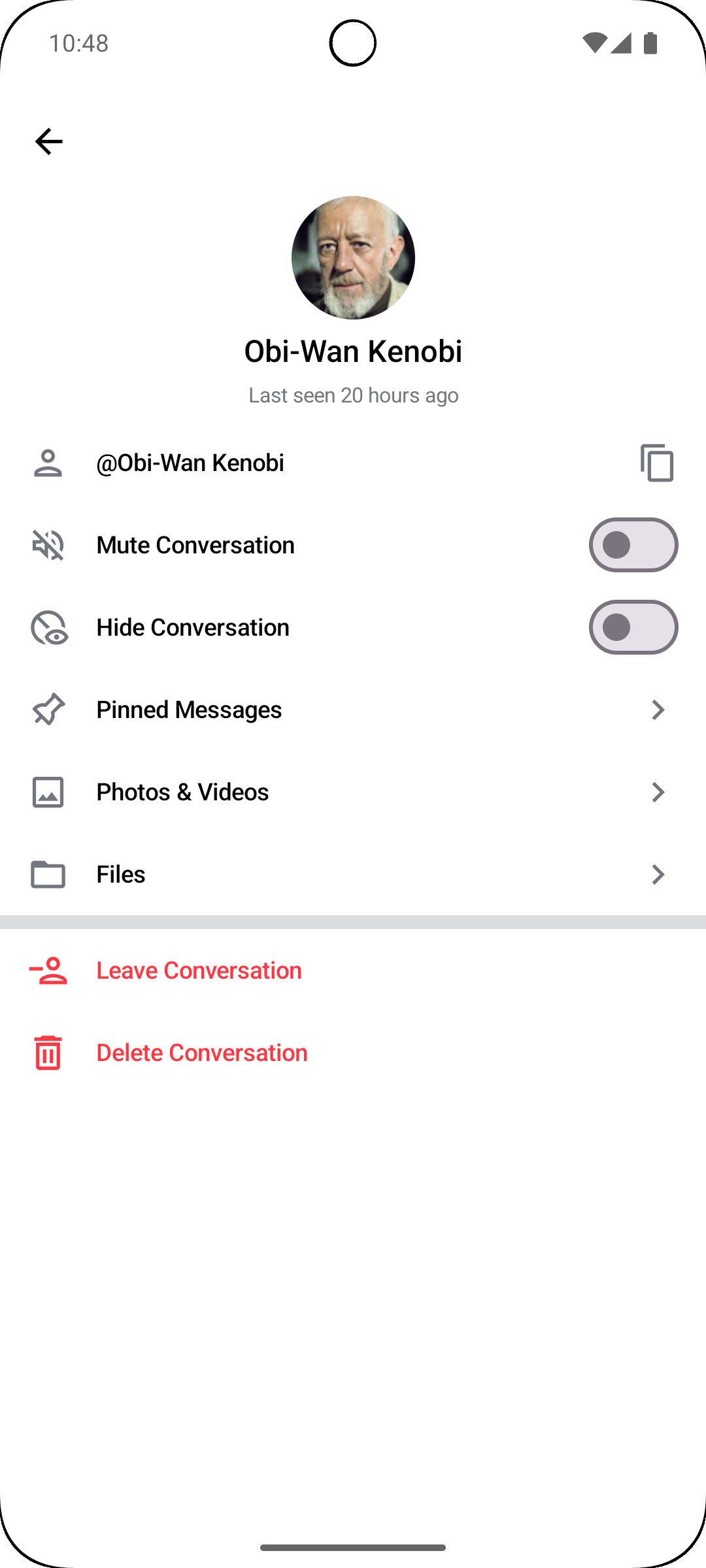Open Photos & Videos via chevron arrow
The width and height of the screenshot is (706, 1568).
(x=658, y=792)
